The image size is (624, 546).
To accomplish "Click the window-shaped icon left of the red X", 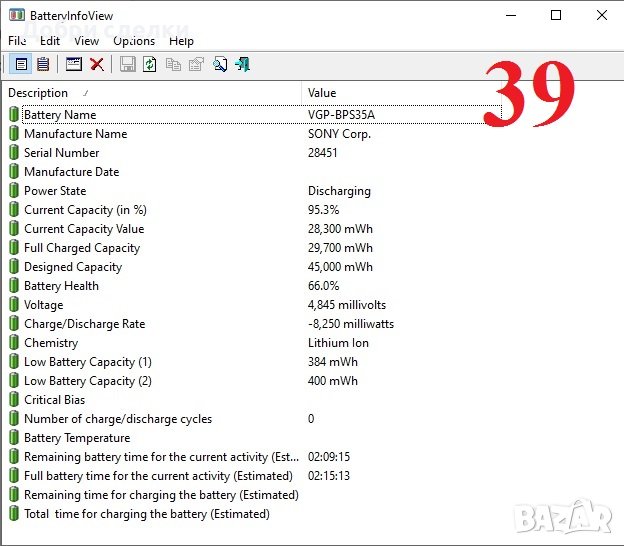I will (74, 64).
